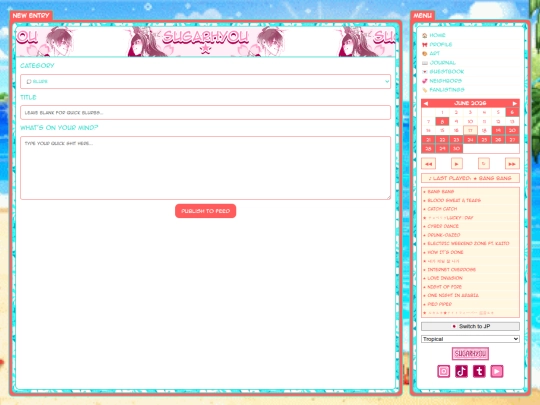Open the TikTok social icon
This screenshot has width=540, height=405.
coord(461,371)
